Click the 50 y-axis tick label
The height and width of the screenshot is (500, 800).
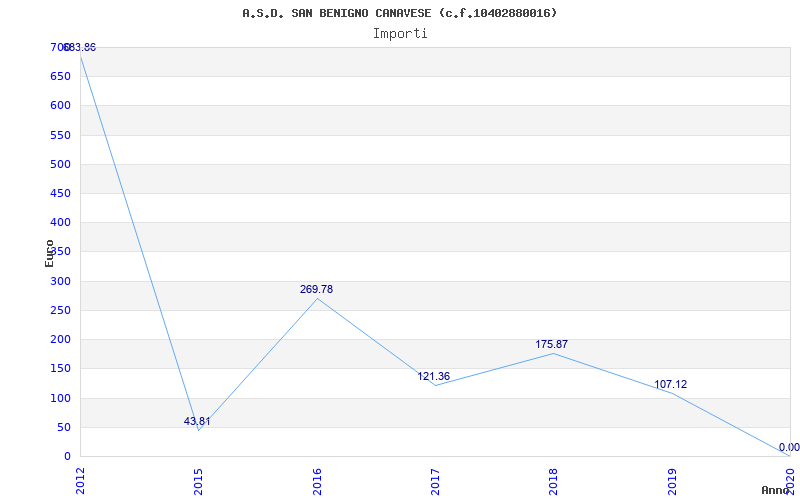click(63, 427)
